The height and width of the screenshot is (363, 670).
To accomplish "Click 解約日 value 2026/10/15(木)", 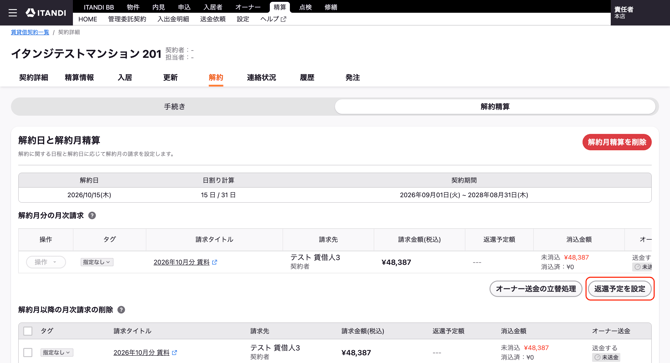I will (89, 195).
